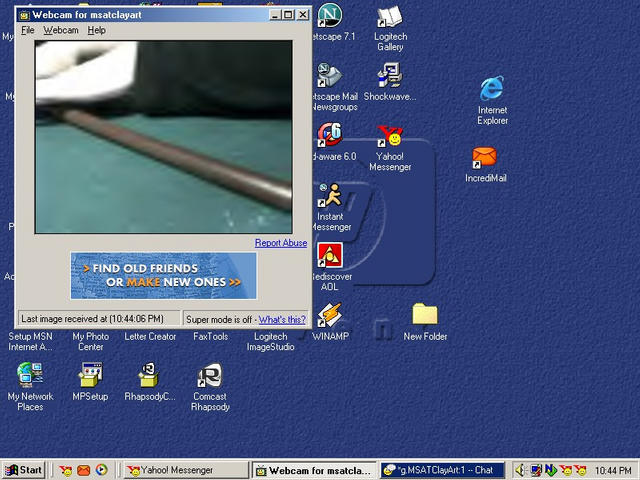Click the webcam video image
Image resolution: width=640 pixels, height=480 pixels.
point(164,137)
